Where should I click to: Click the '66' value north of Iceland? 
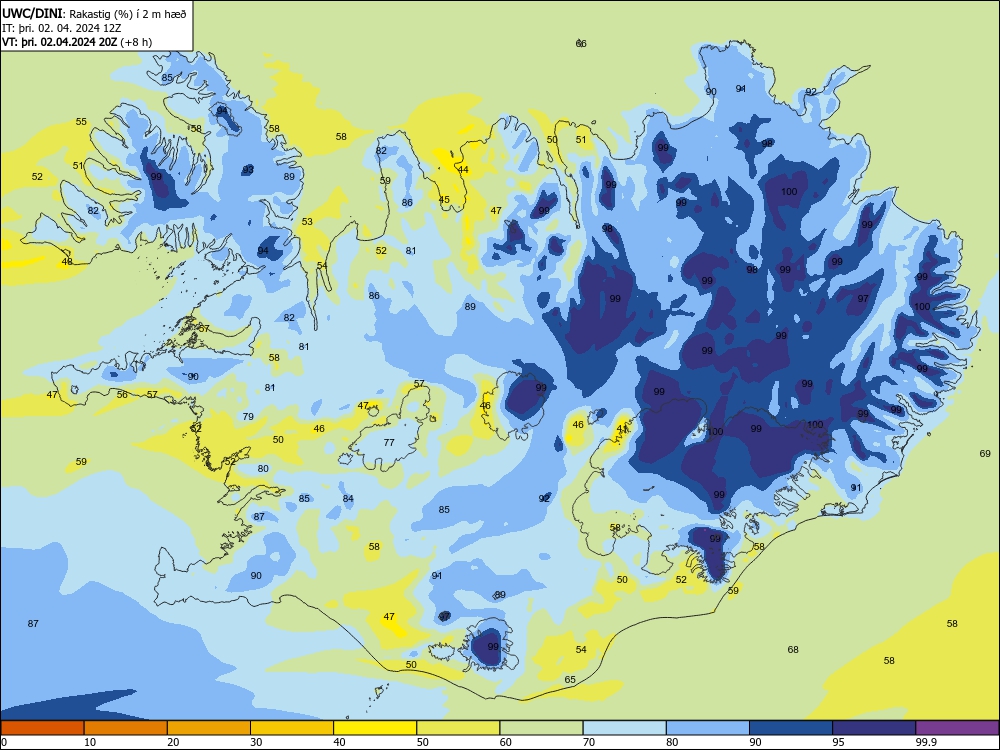(x=581, y=43)
